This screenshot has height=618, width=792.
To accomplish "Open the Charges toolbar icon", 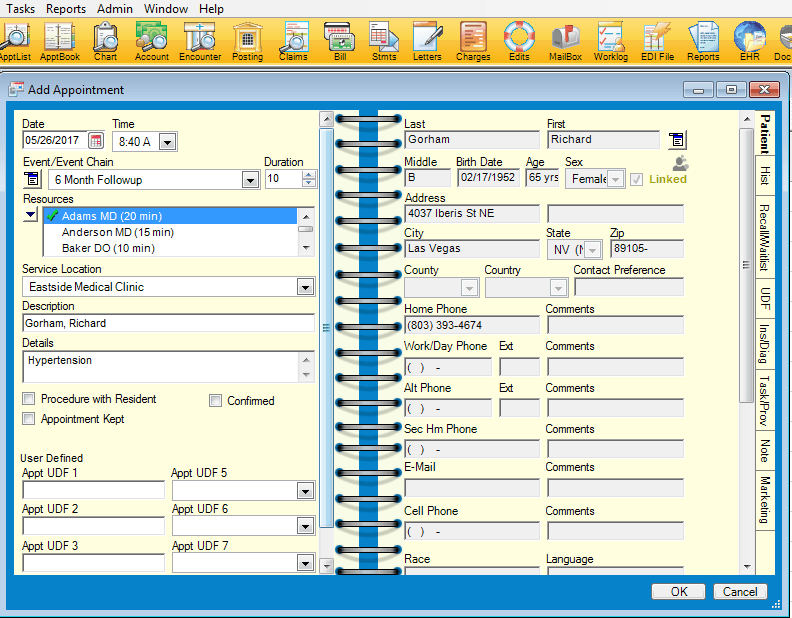I will pyautogui.click(x=473, y=41).
